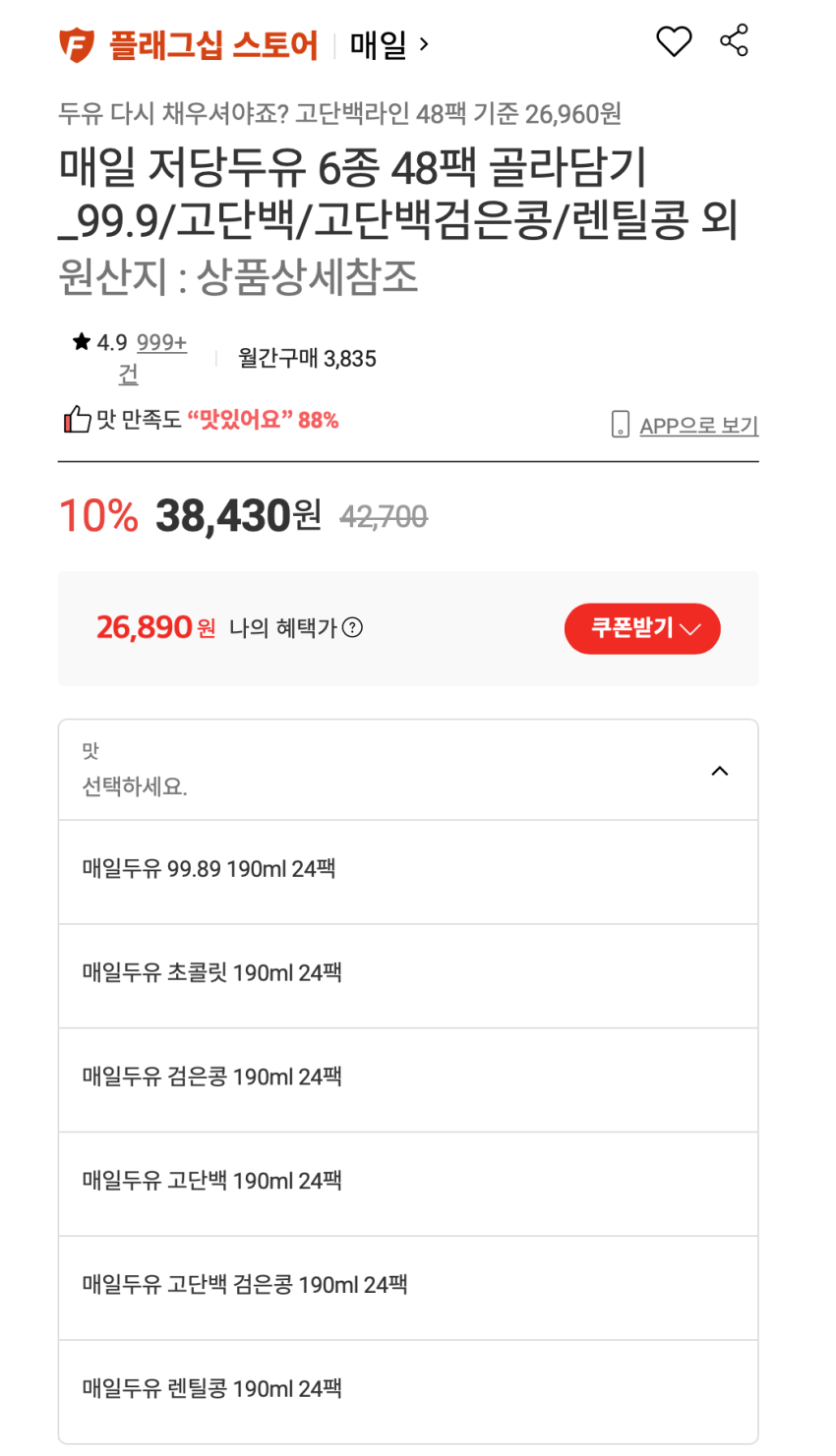The width and height of the screenshot is (836, 1456).
Task: Tap the heart wishlist icon
Action: [674, 41]
